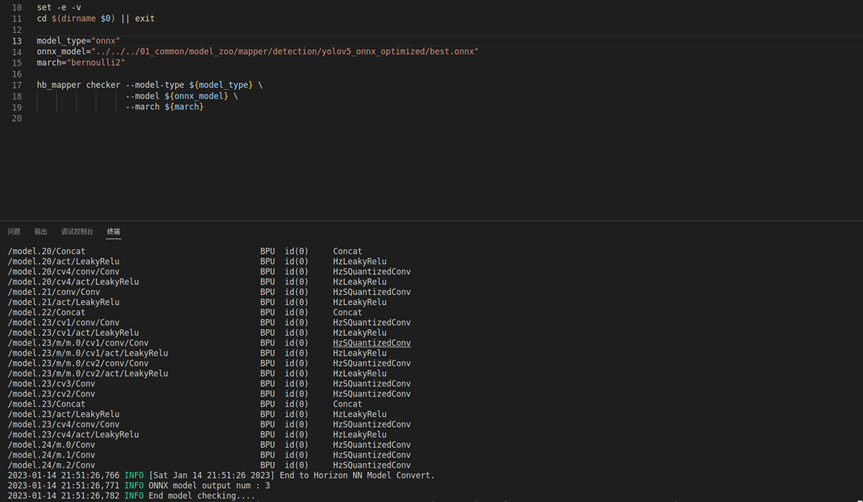The height and width of the screenshot is (502, 863).
Task: Click the /model.24/m.2/Conv terminal output line
Action: point(52,465)
